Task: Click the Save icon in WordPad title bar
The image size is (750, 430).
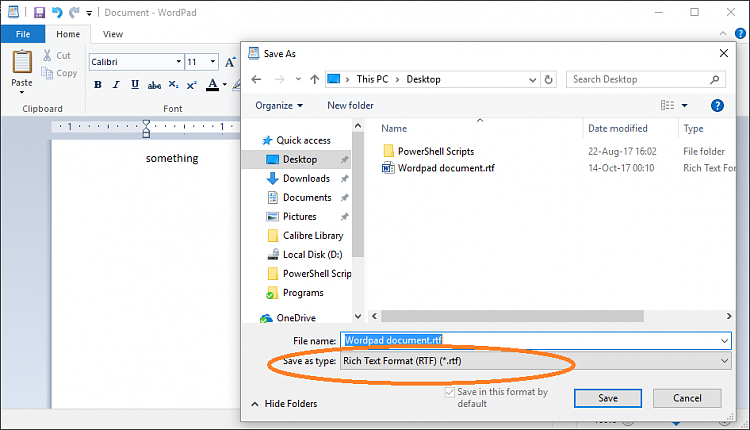Action: (39, 12)
